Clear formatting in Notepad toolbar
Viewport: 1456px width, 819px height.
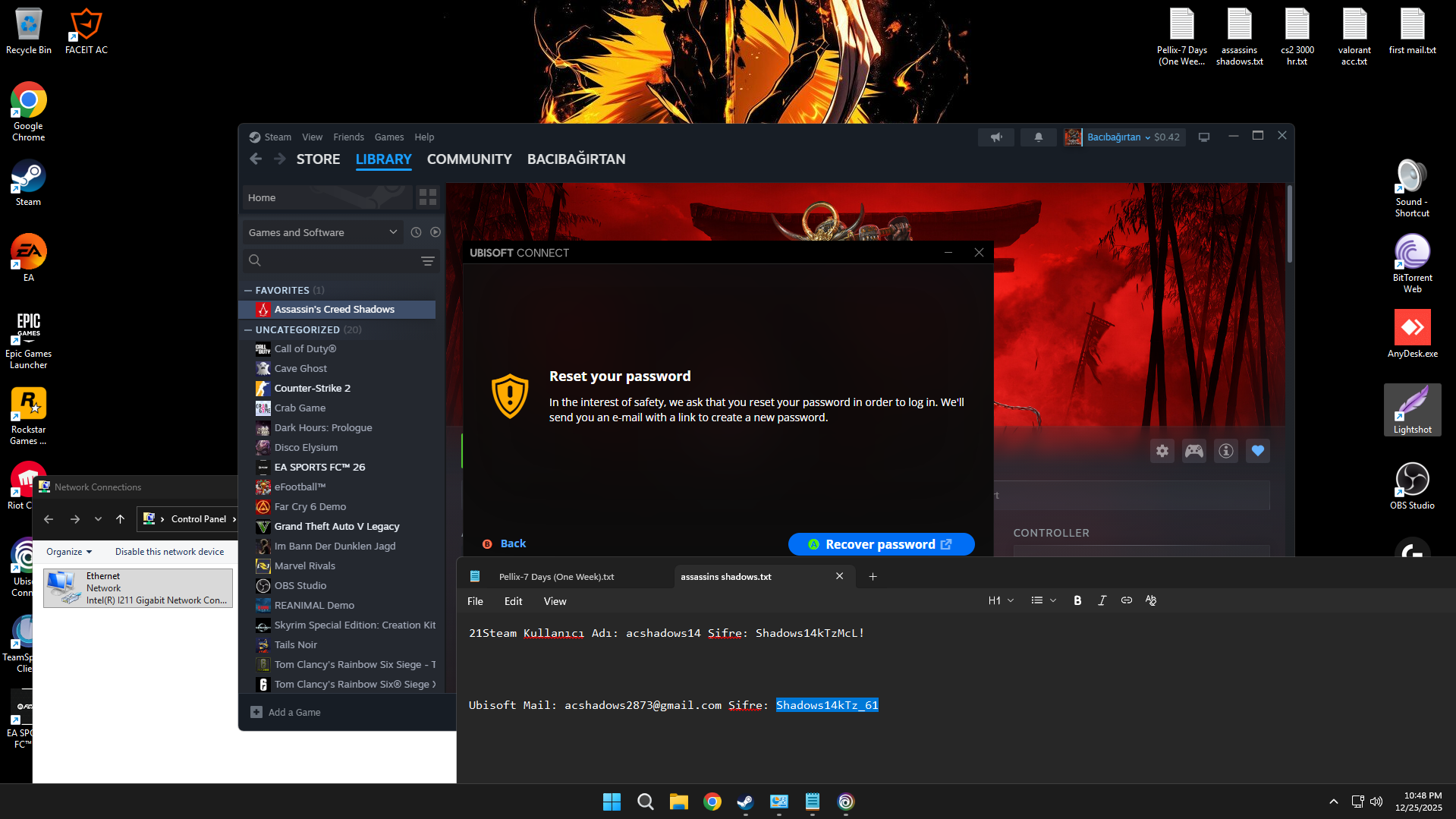click(1151, 600)
